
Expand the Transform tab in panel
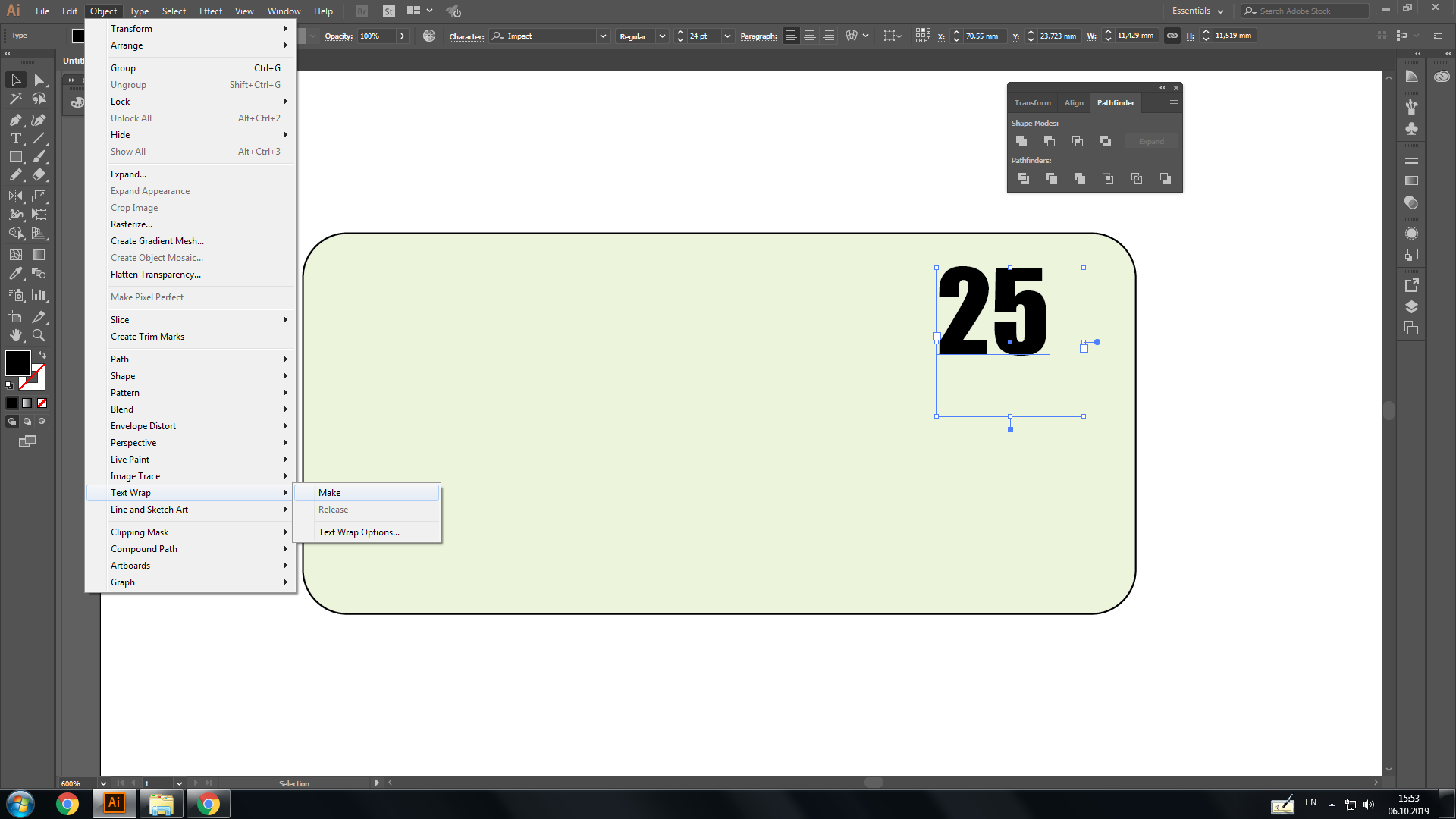tap(1032, 102)
